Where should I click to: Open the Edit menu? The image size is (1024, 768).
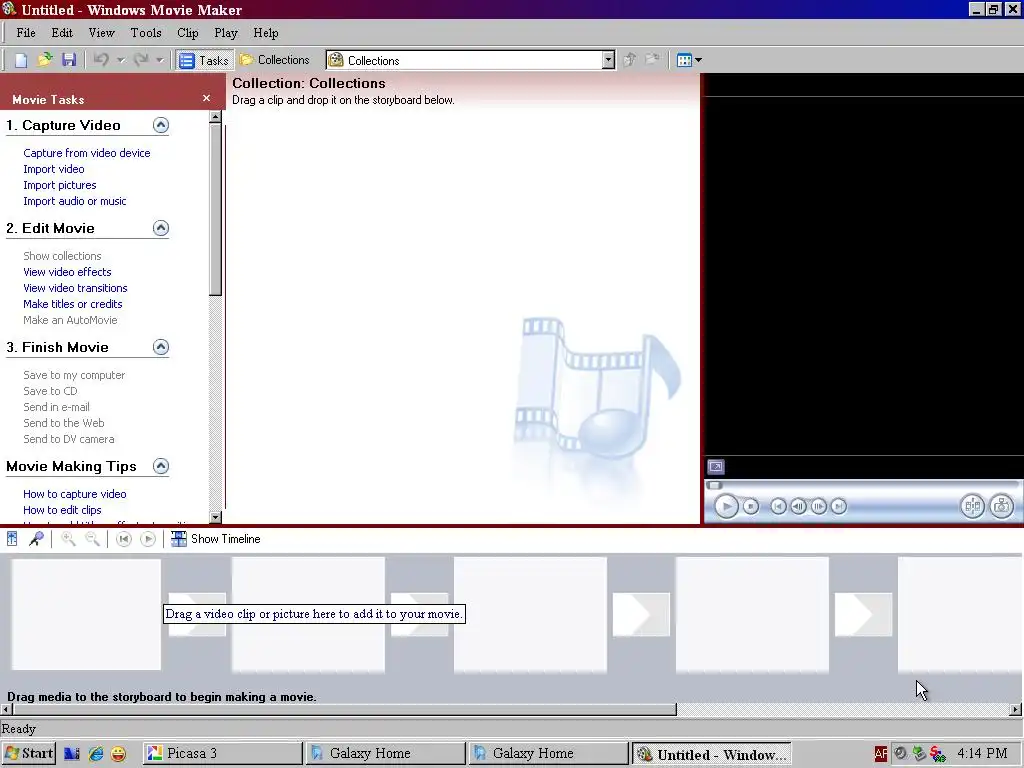(x=62, y=33)
